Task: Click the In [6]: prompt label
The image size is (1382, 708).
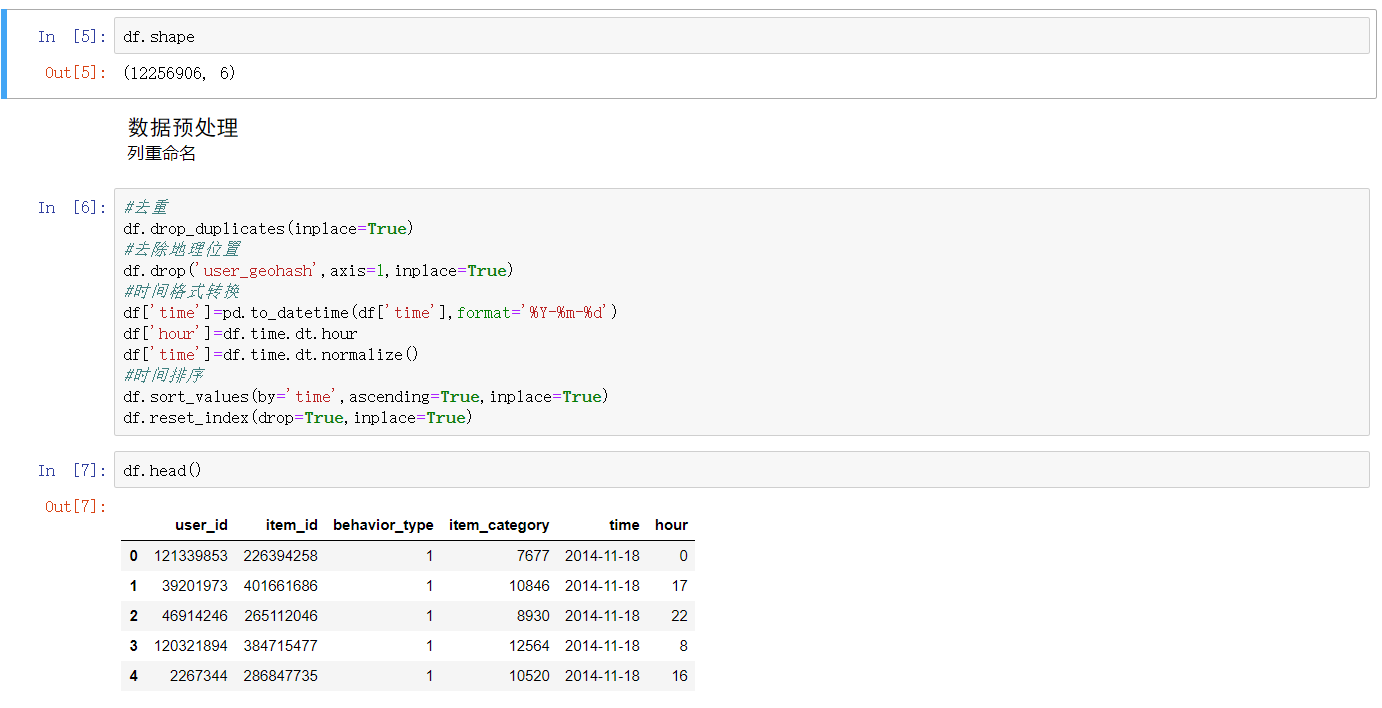Action: click(72, 208)
